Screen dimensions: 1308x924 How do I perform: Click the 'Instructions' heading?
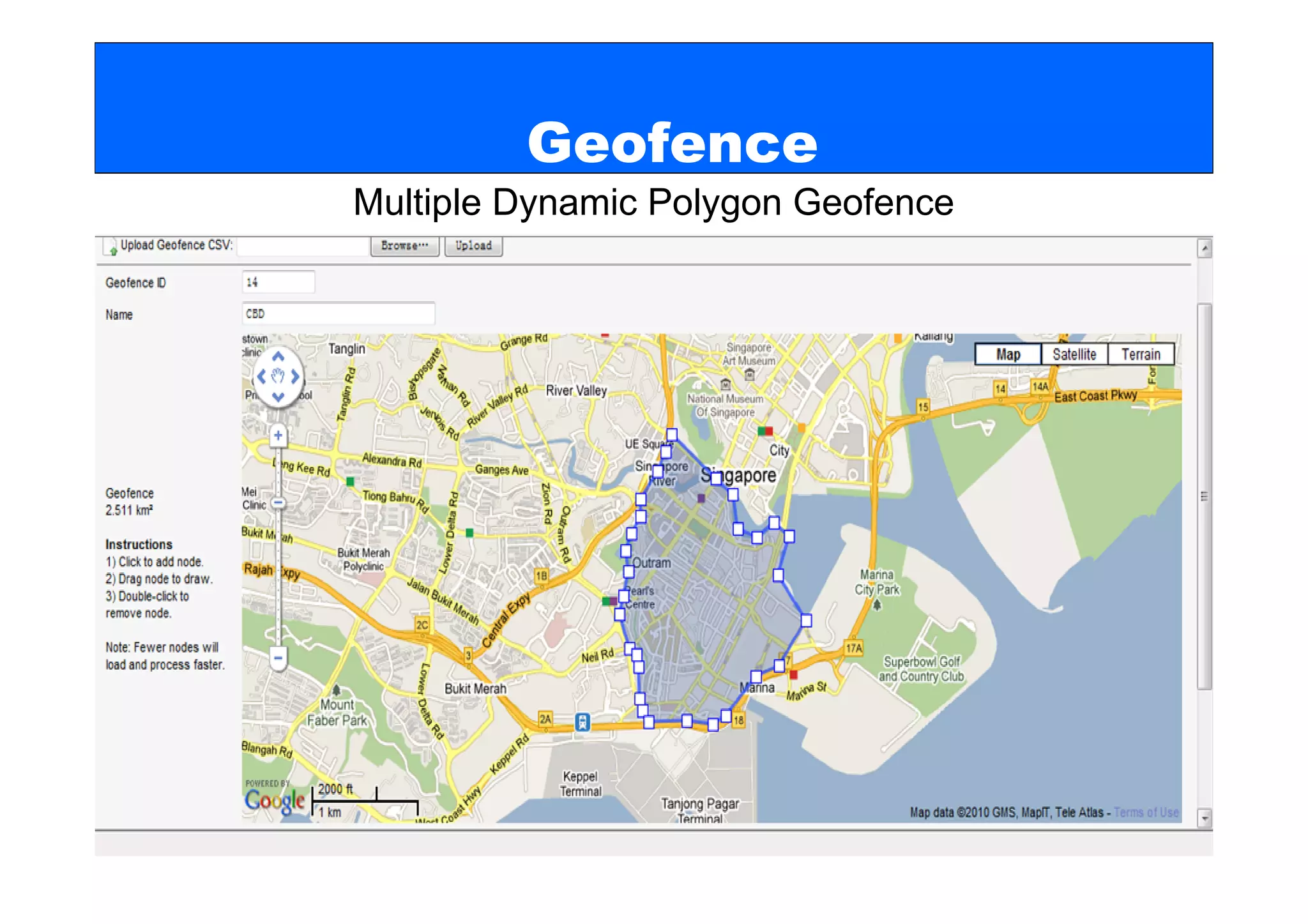[x=139, y=544]
